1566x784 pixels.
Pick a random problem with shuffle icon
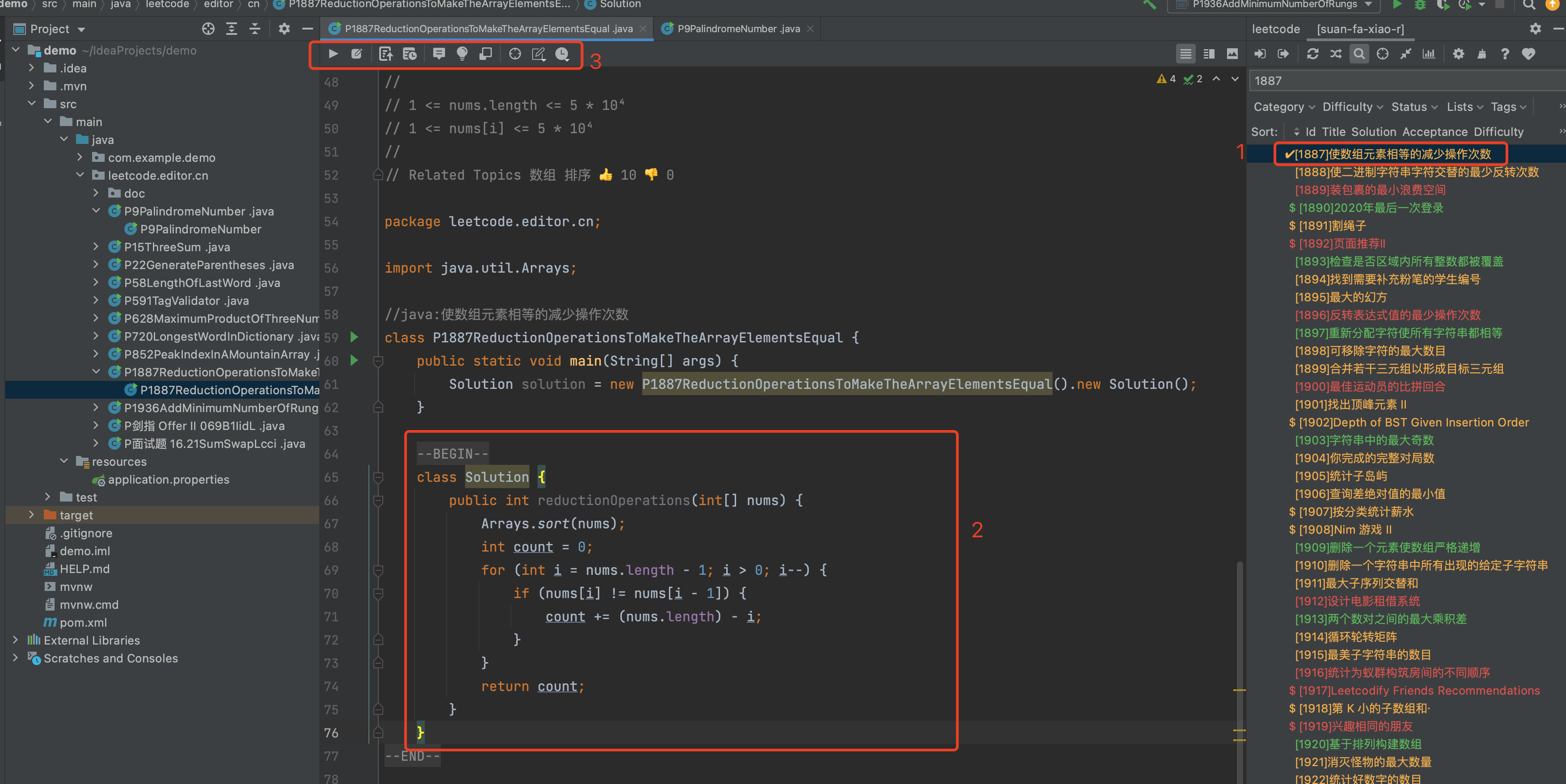click(1336, 54)
